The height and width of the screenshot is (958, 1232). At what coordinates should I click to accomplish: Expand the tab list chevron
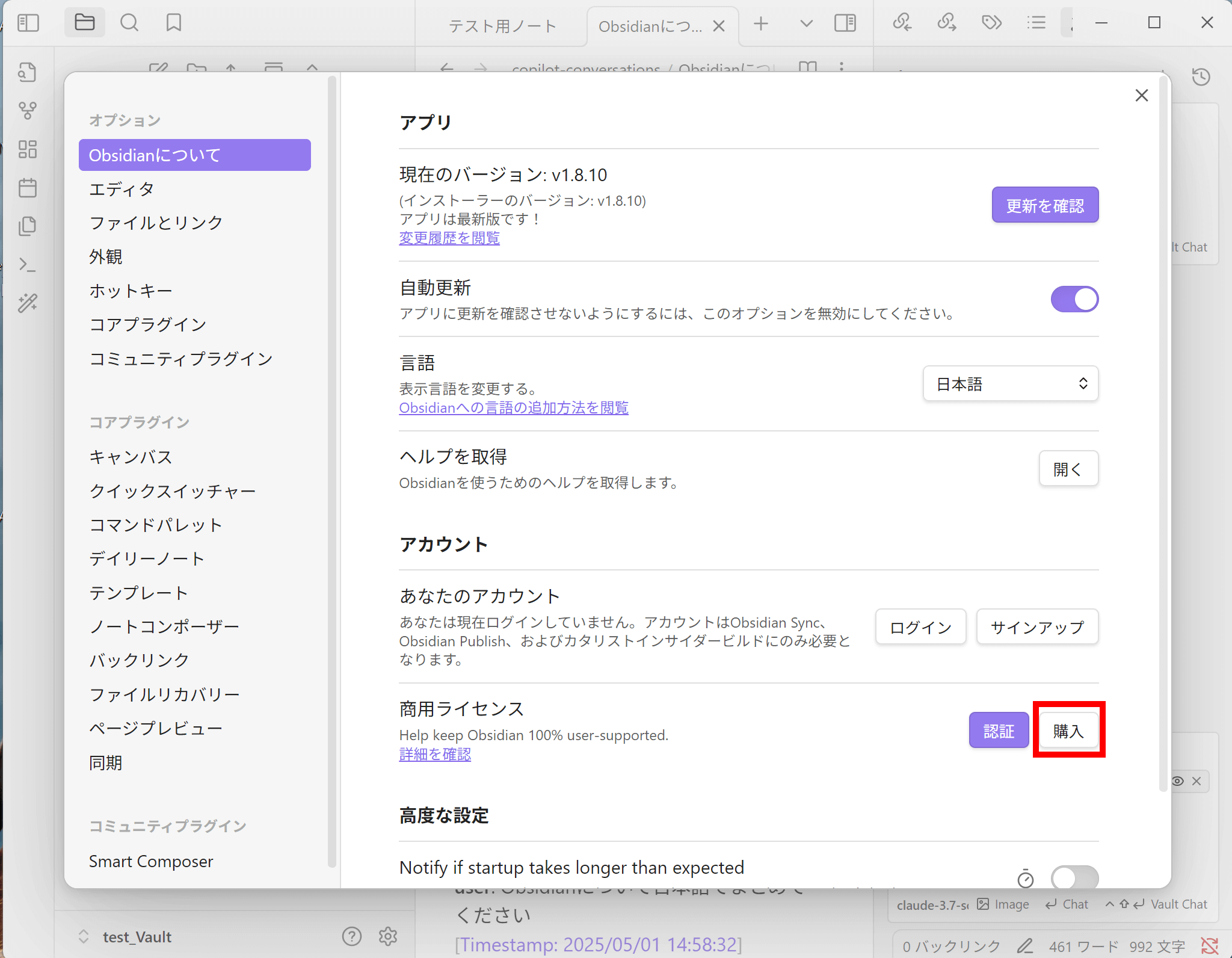pyautogui.click(x=806, y=23)
